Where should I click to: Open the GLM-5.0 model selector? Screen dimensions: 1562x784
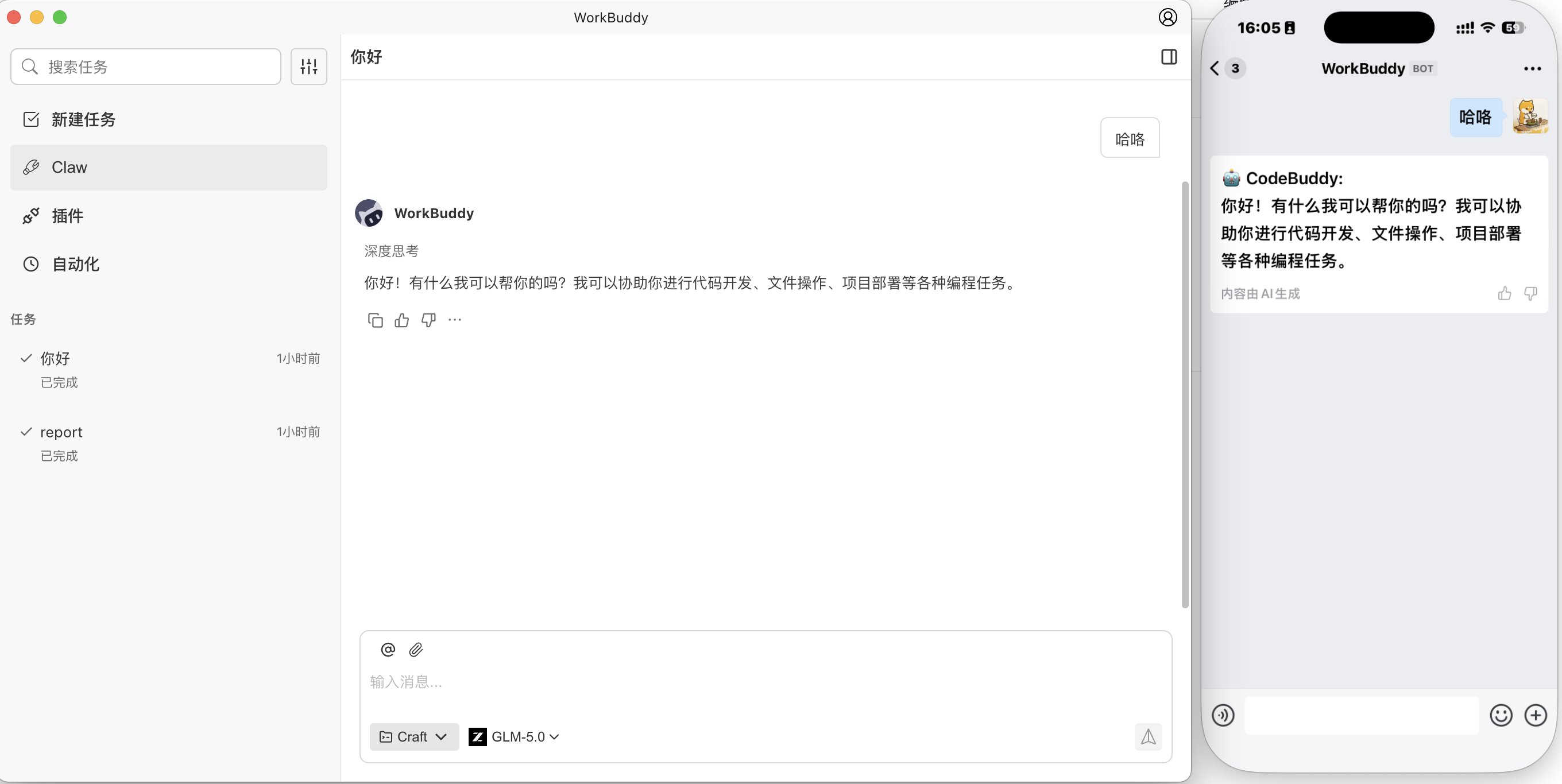513,736
